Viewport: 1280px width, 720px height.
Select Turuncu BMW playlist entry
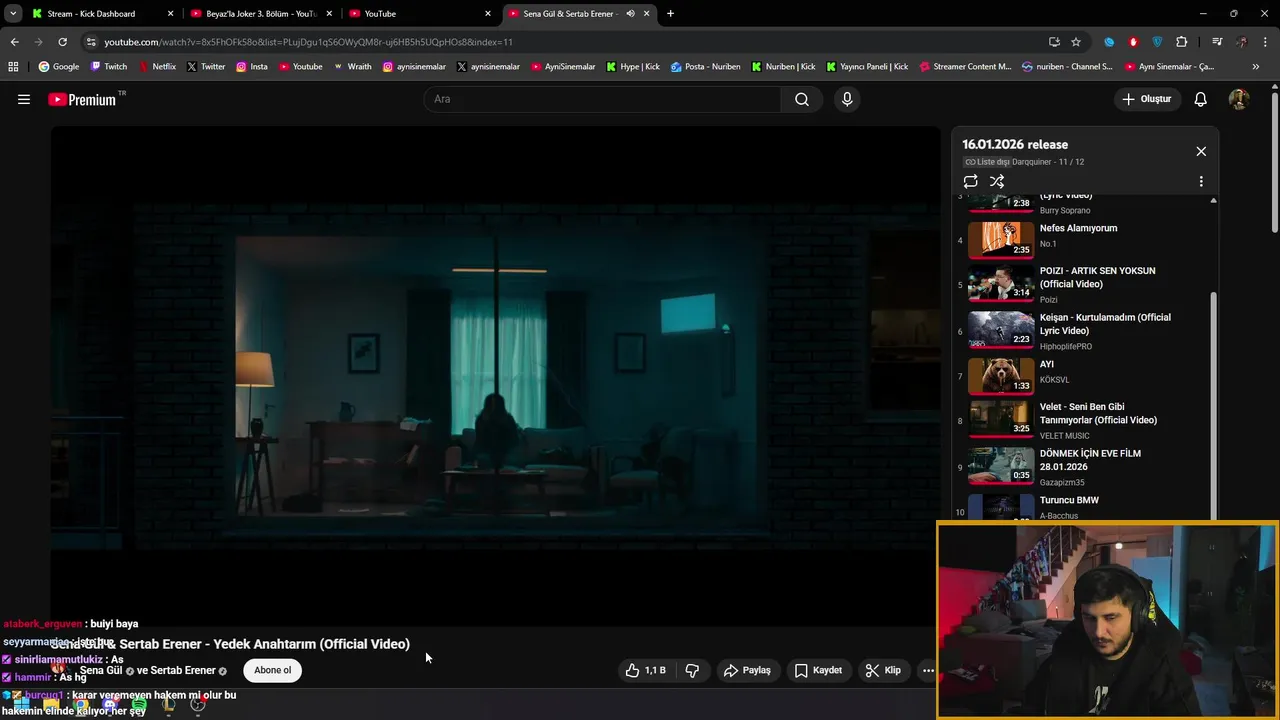coord(1083,507)
